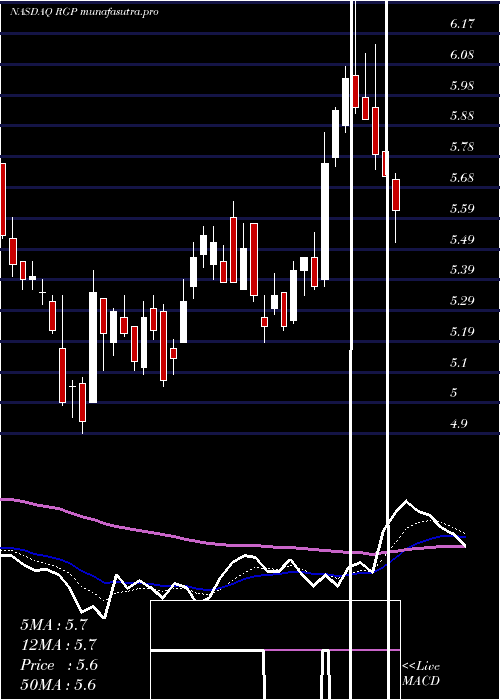Pick the 5.49 price axis value
The image size is (500, 700).
tap(461, 240)
